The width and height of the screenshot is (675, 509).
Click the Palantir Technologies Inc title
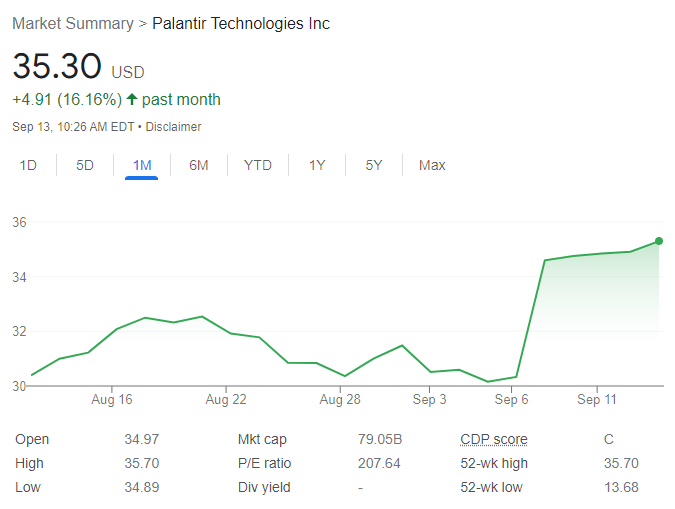coord(241,23)
